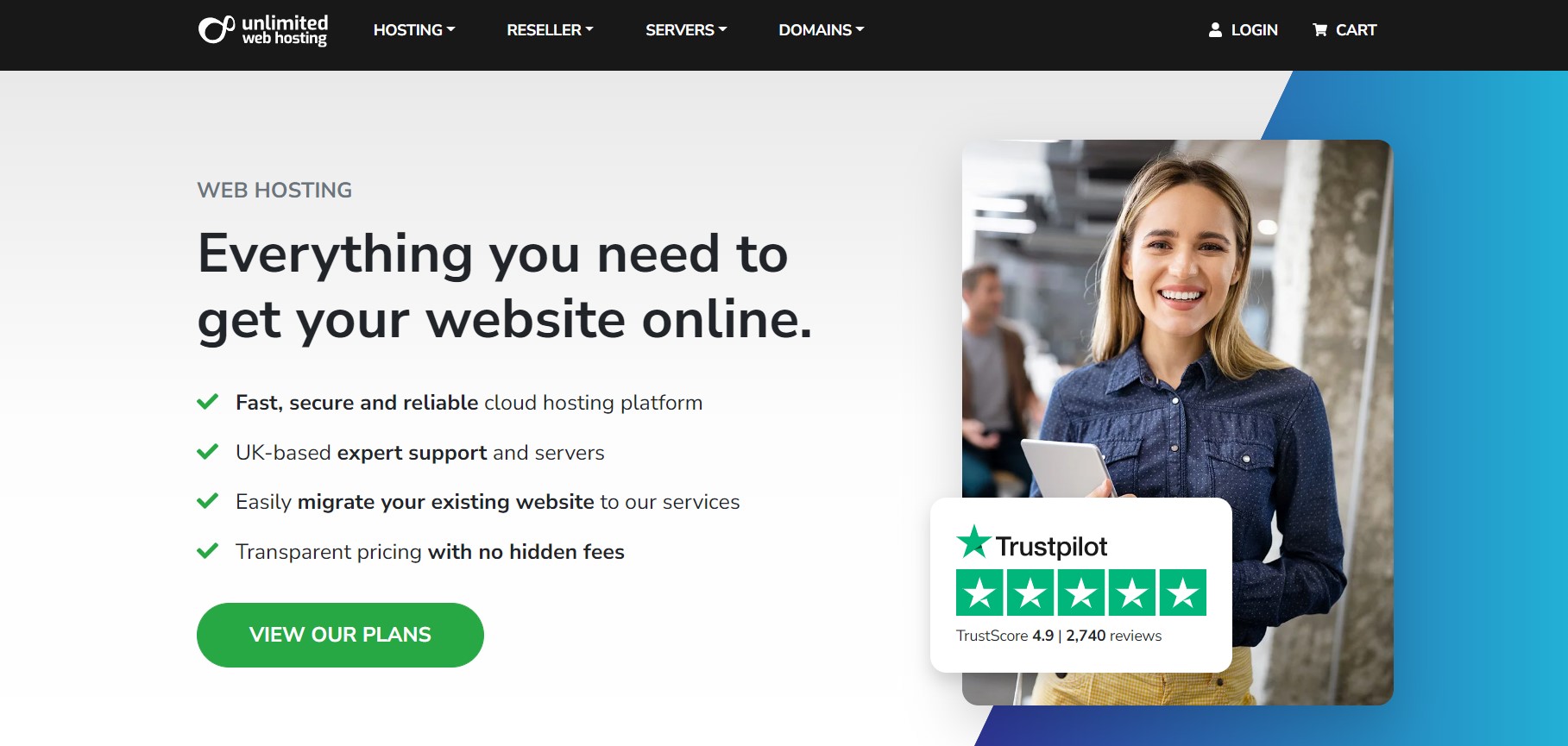This screenshot has height=746, width=1568.
Task: Click the checkmark next to 'UK-based expert support'
Action: [x=207, y=452]
